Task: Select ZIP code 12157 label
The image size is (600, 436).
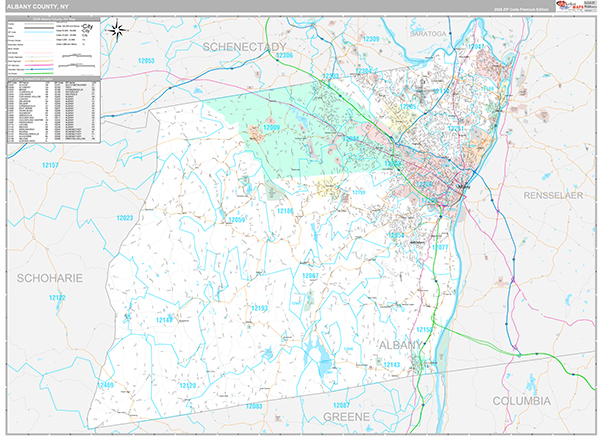Action: [50, 165]
